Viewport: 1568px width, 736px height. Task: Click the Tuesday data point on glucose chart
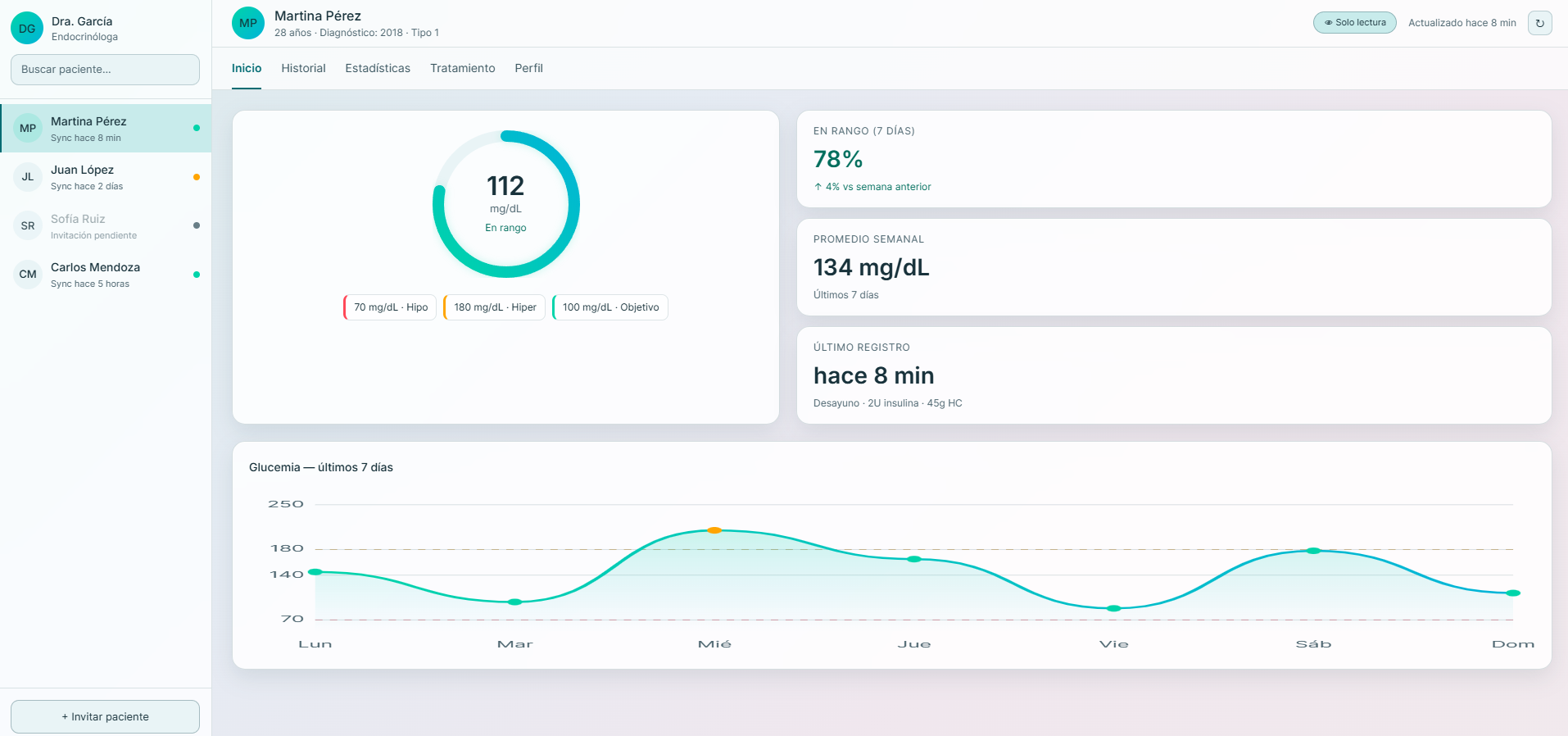(514, 602)
